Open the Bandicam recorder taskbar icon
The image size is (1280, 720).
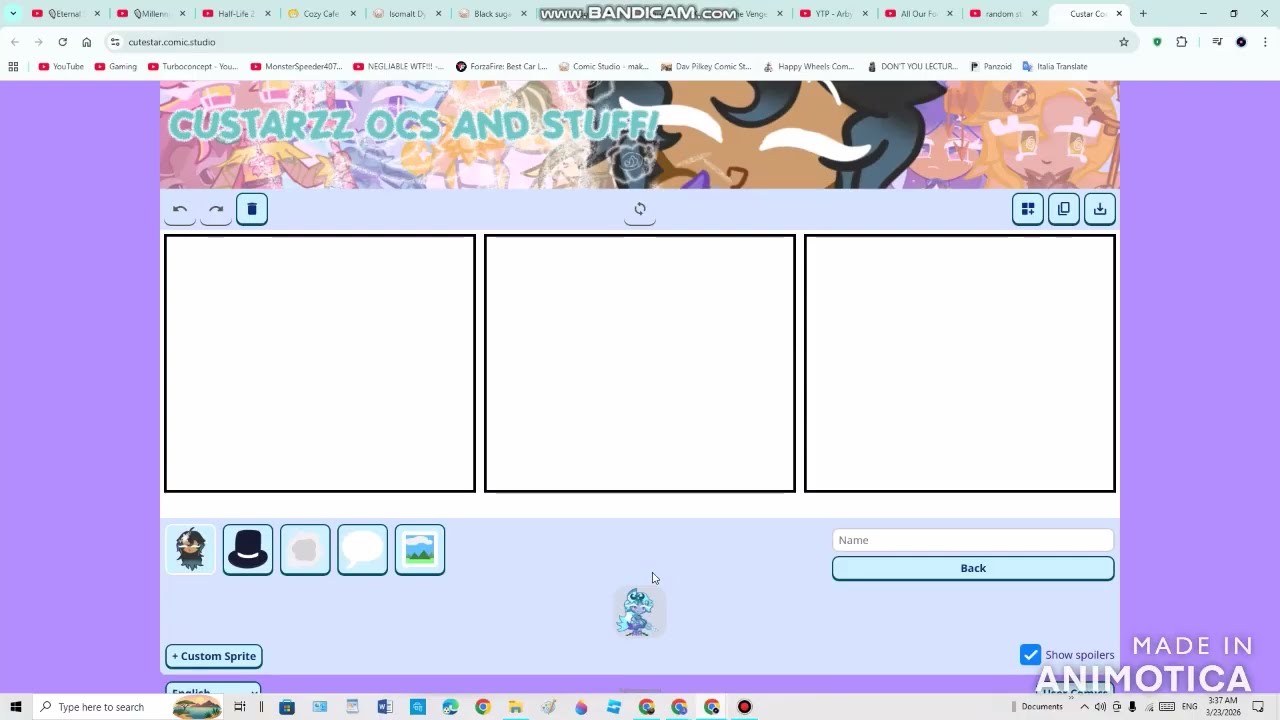(x=744, y=707)
